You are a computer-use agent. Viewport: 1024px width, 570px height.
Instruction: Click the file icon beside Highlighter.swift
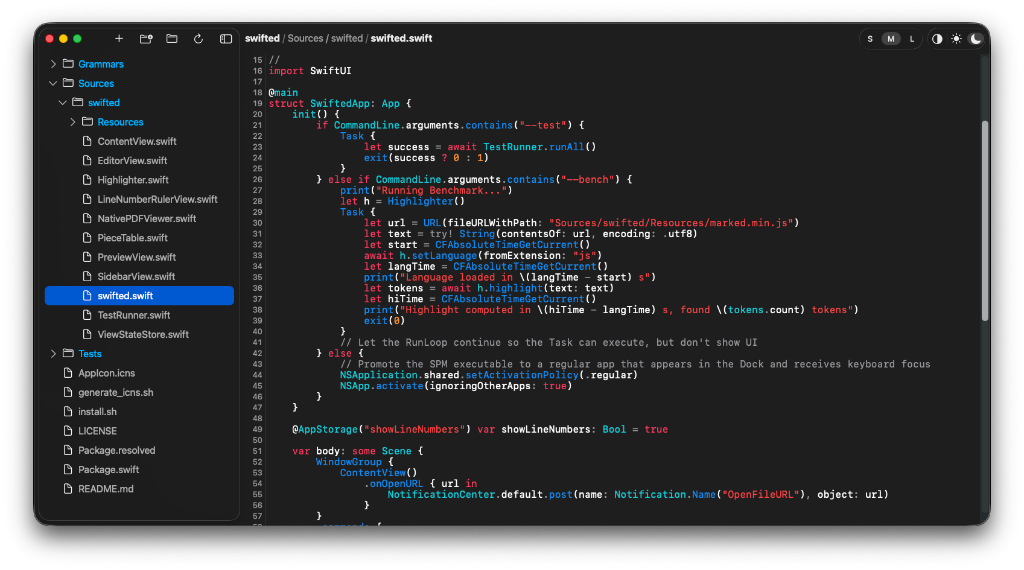87,180
